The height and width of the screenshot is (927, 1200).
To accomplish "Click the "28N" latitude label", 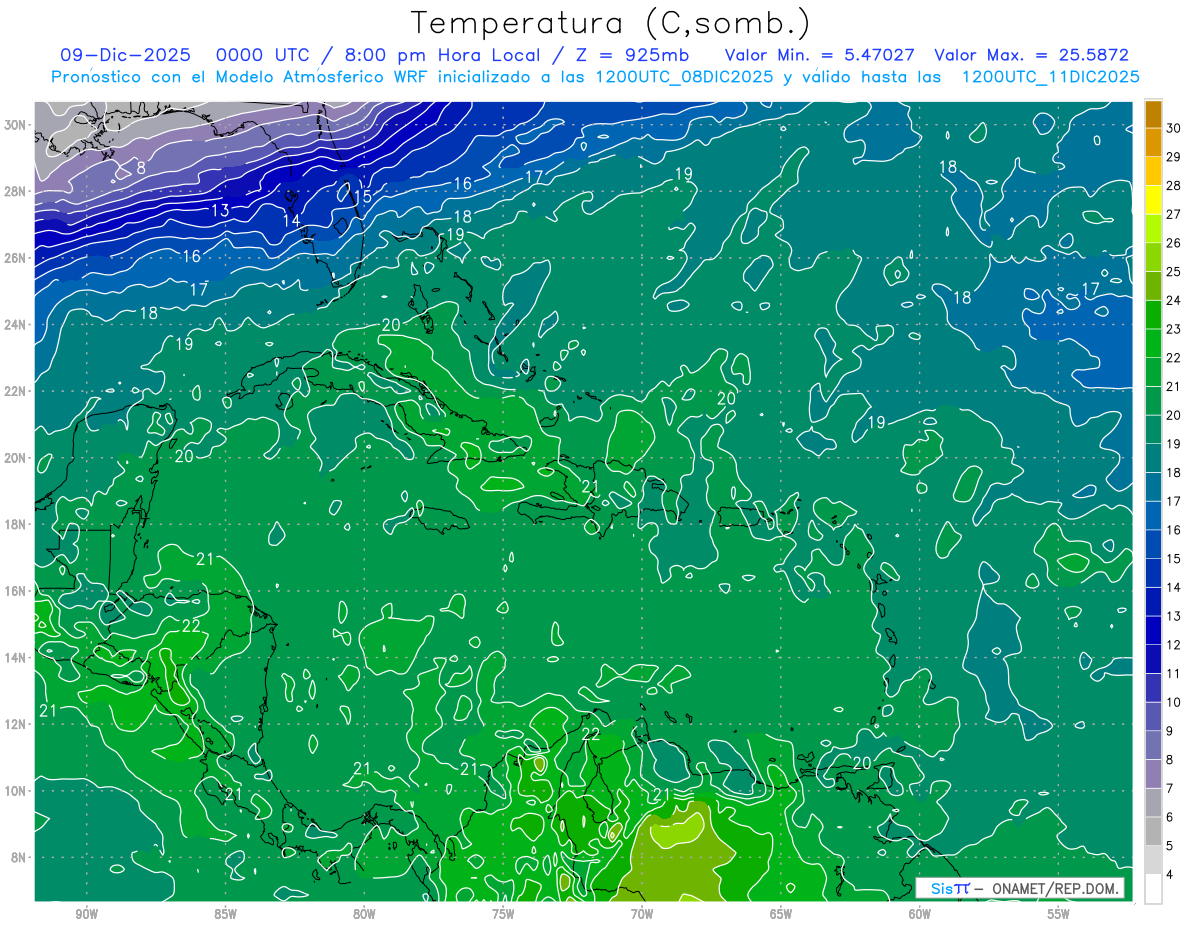I will [17, 191].
